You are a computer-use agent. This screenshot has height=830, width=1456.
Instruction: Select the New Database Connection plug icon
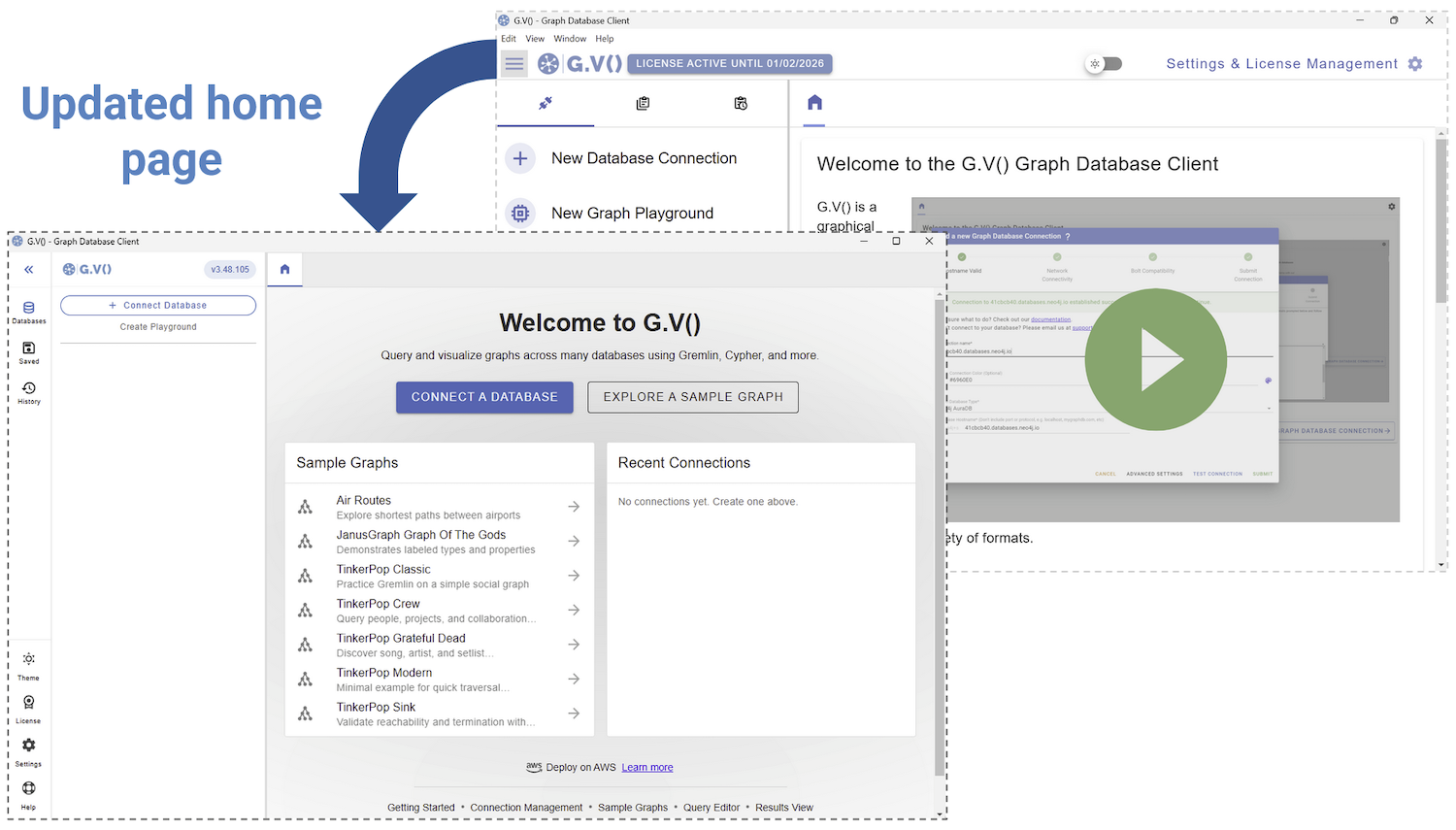pyautogui.click(x=546, y=104)
